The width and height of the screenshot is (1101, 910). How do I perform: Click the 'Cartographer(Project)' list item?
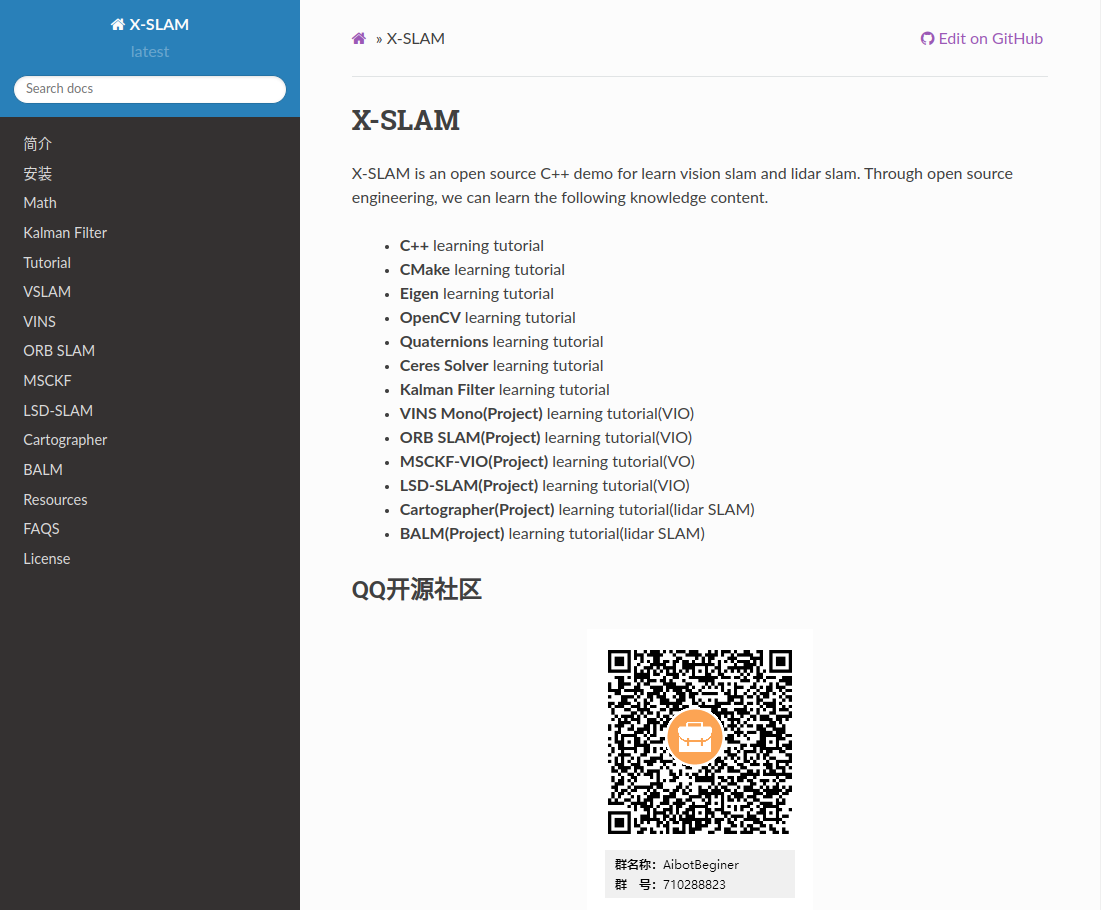577,510
